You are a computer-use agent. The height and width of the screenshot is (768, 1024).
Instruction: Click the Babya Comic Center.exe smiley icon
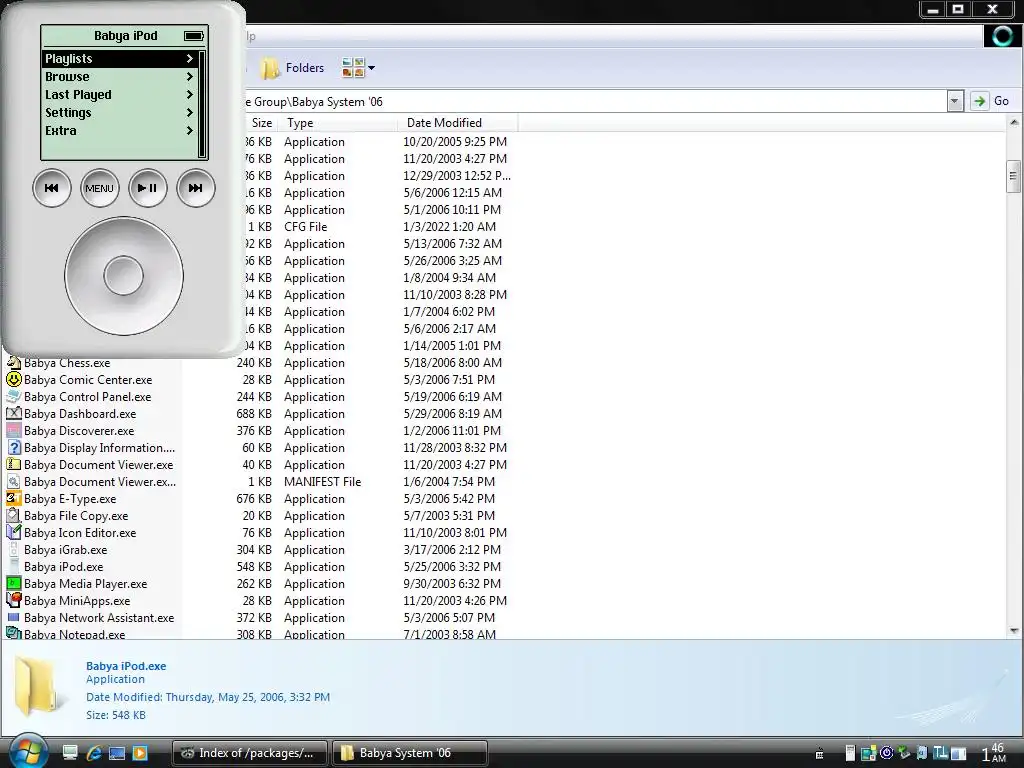[x=13, y=379]
